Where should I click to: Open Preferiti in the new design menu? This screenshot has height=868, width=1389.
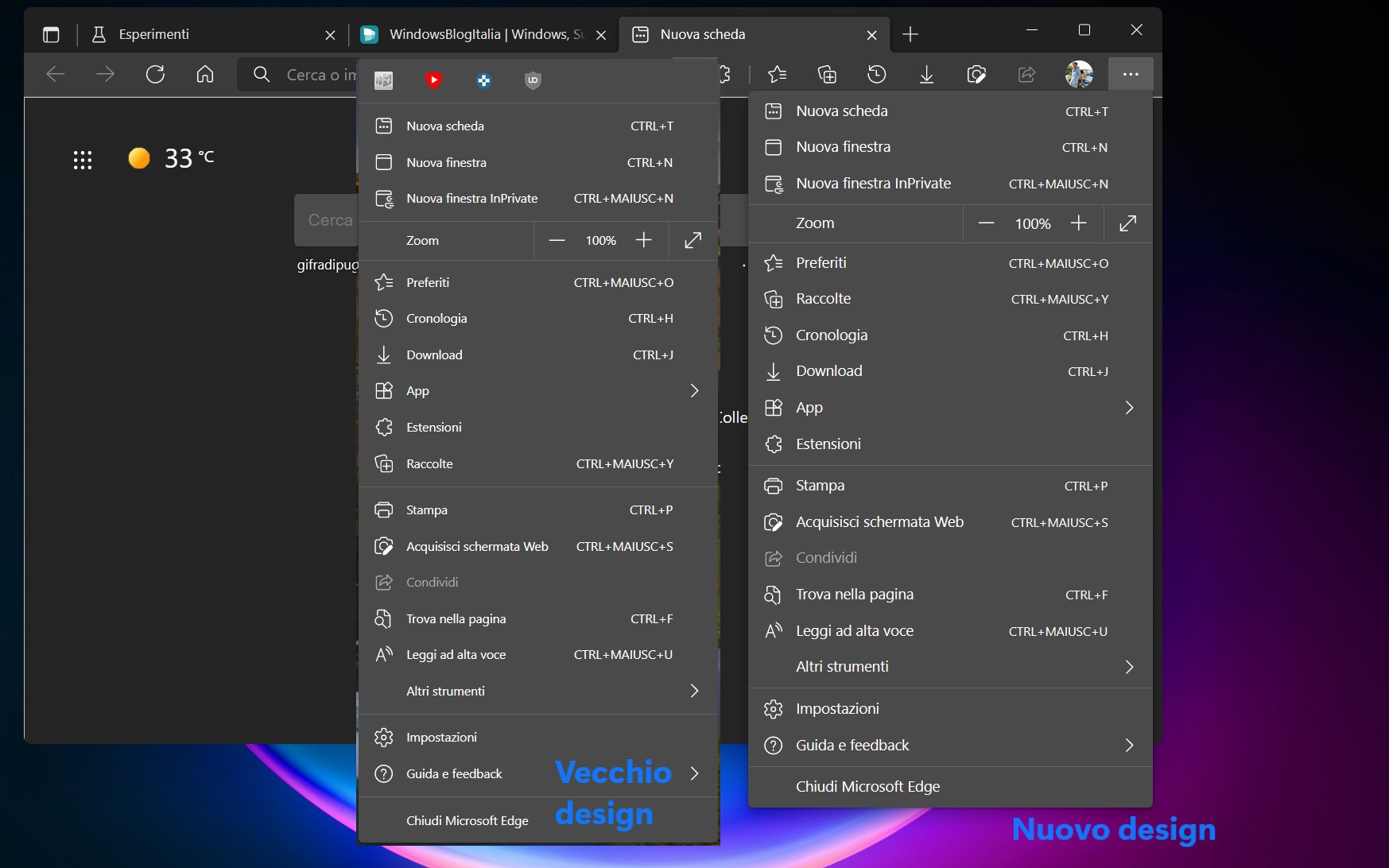[950, 263]
